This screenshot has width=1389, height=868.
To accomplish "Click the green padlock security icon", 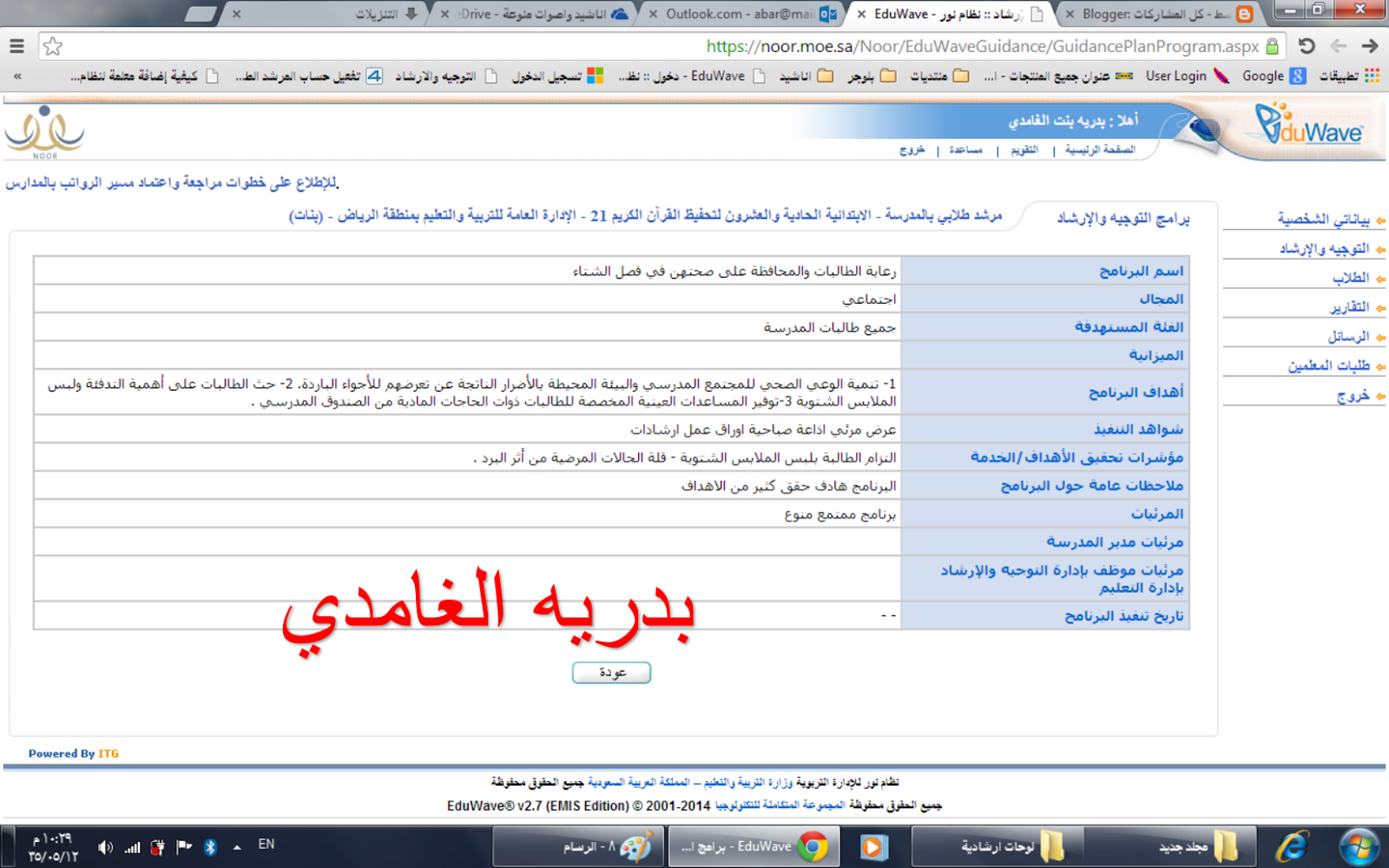I will point(1273,46).
